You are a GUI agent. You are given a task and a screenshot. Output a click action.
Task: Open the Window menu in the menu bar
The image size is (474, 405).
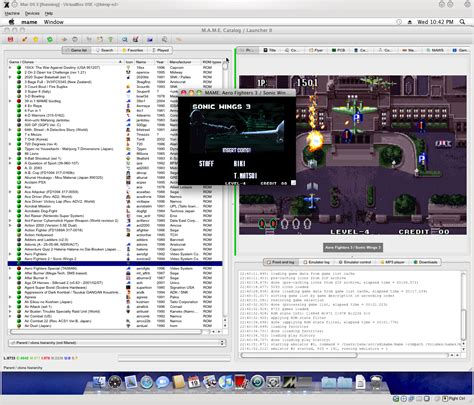pos(54,22)
